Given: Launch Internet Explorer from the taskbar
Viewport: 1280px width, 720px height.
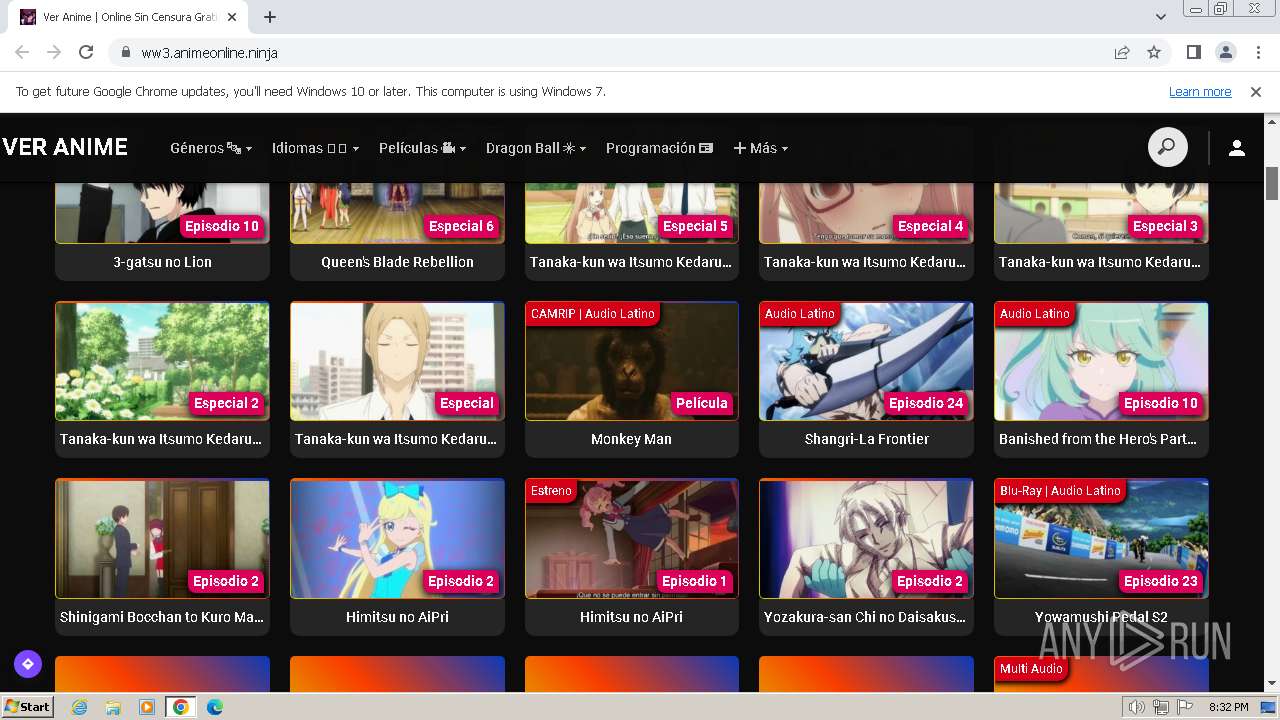Looking at the screenshot, I should pos(79,707).
